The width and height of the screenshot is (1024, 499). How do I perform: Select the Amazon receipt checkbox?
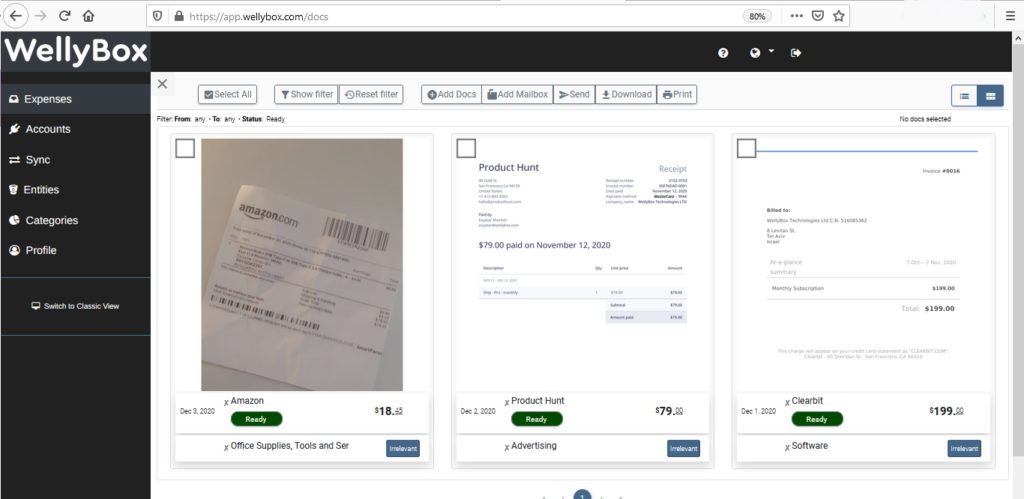pyautogui.click(x=185, y=148)
